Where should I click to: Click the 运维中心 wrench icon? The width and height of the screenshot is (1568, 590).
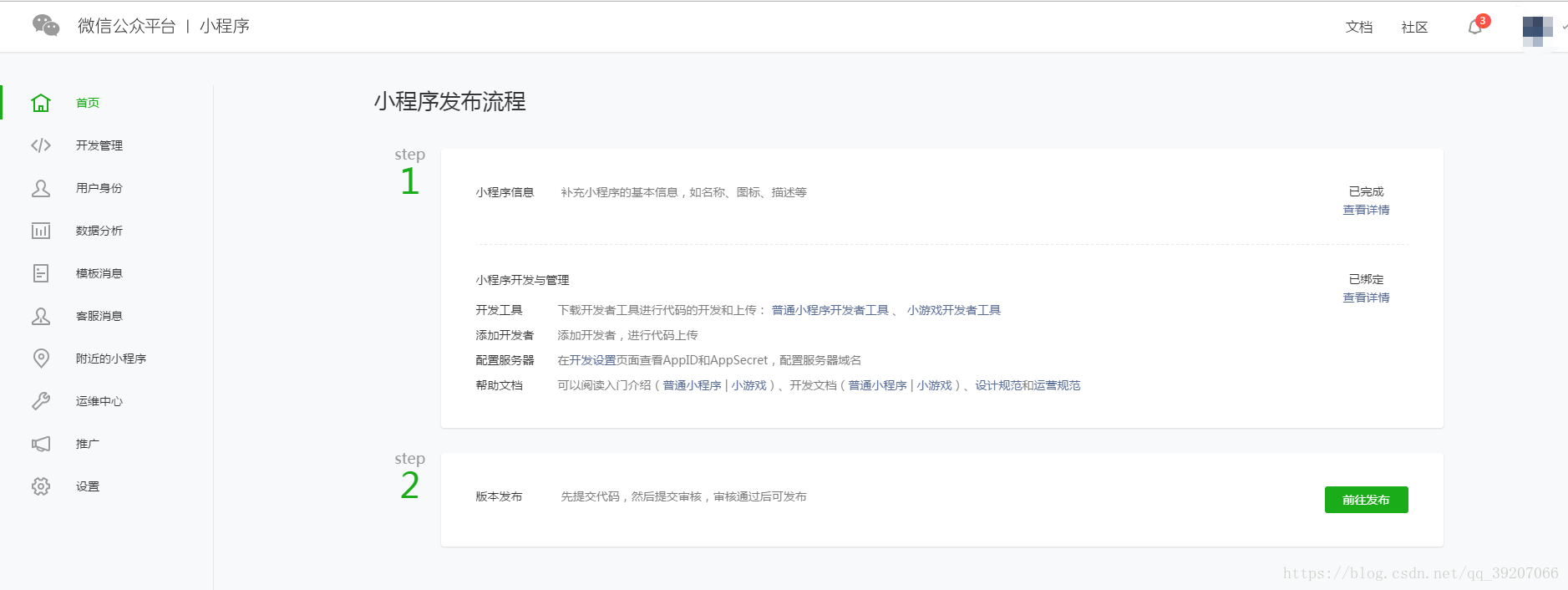41,401
